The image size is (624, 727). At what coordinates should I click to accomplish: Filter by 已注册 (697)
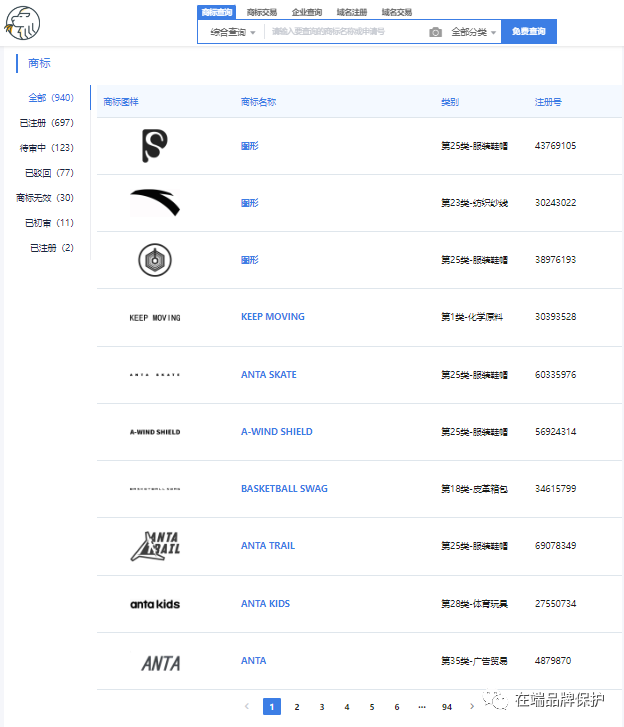pos(46,122)
